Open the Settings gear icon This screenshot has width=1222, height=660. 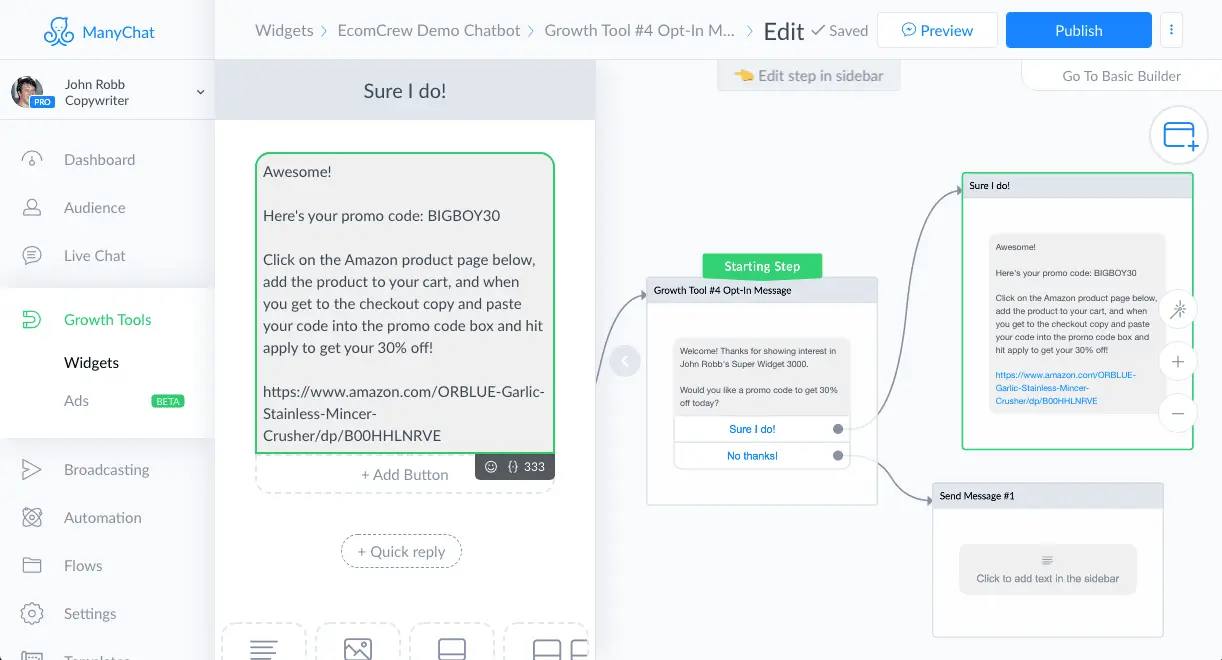tap(32, 614)
